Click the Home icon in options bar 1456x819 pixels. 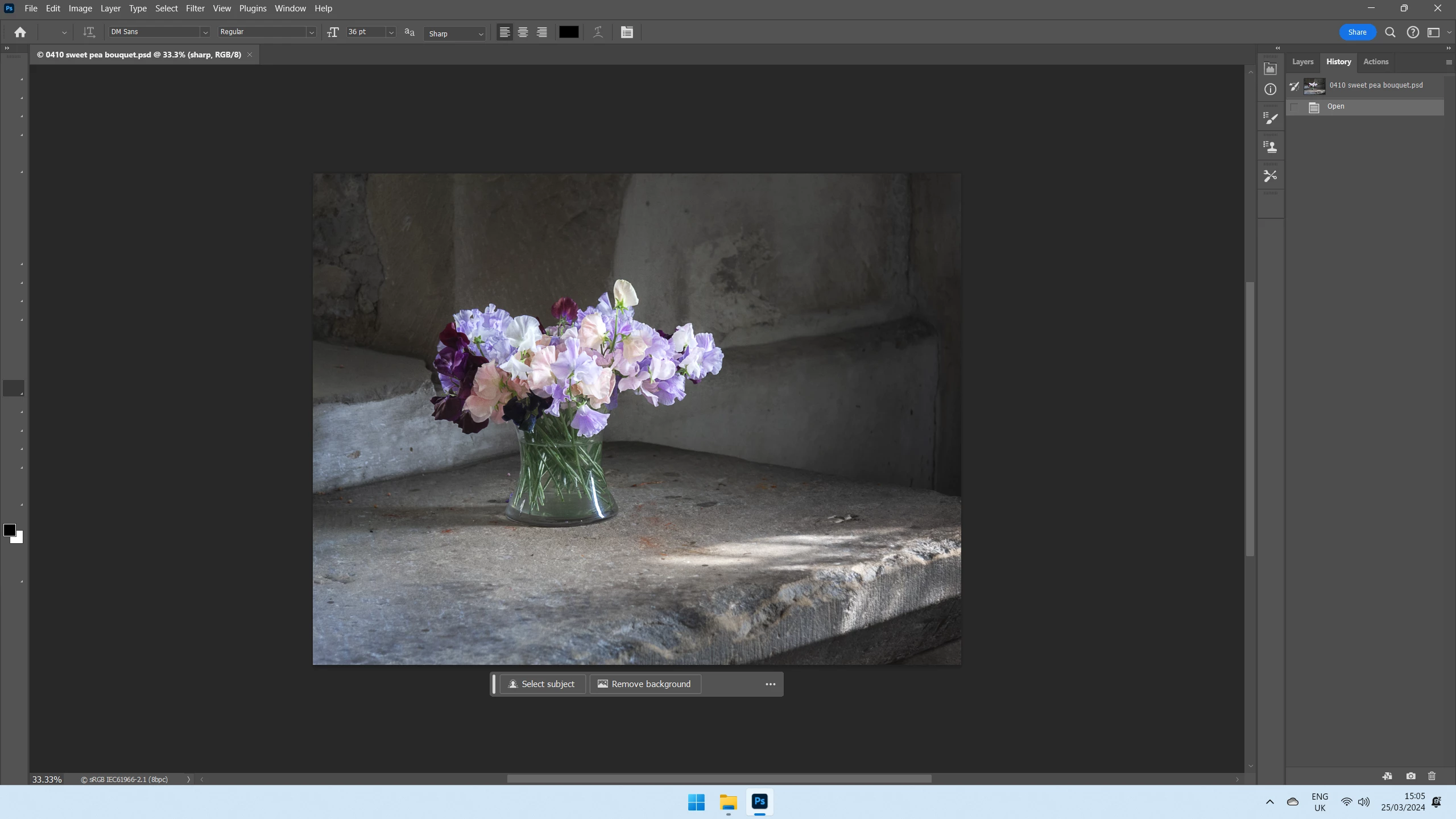[20, 32]
